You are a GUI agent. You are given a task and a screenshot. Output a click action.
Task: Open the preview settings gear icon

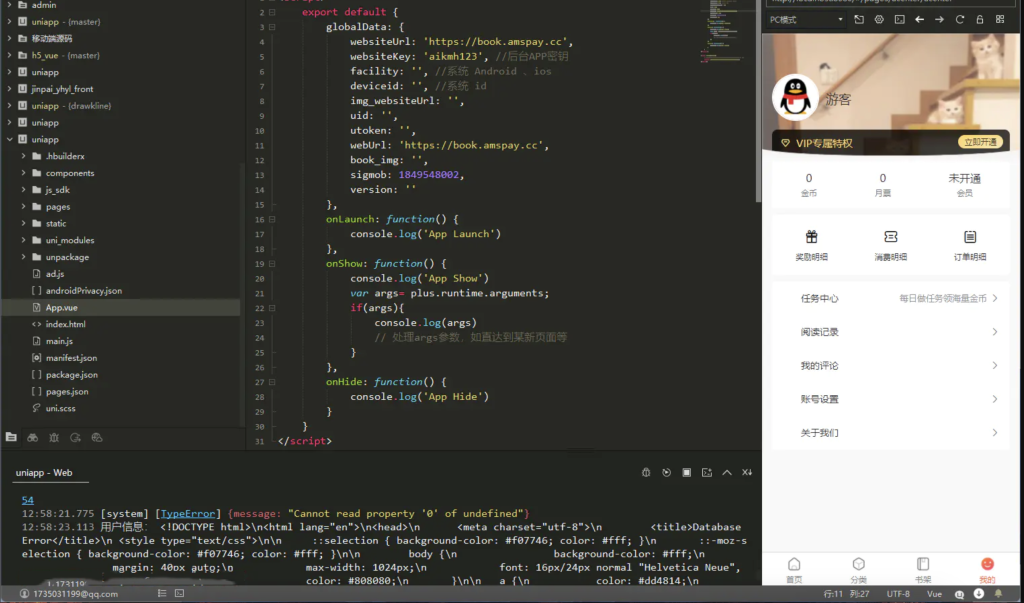click(879, 20)
